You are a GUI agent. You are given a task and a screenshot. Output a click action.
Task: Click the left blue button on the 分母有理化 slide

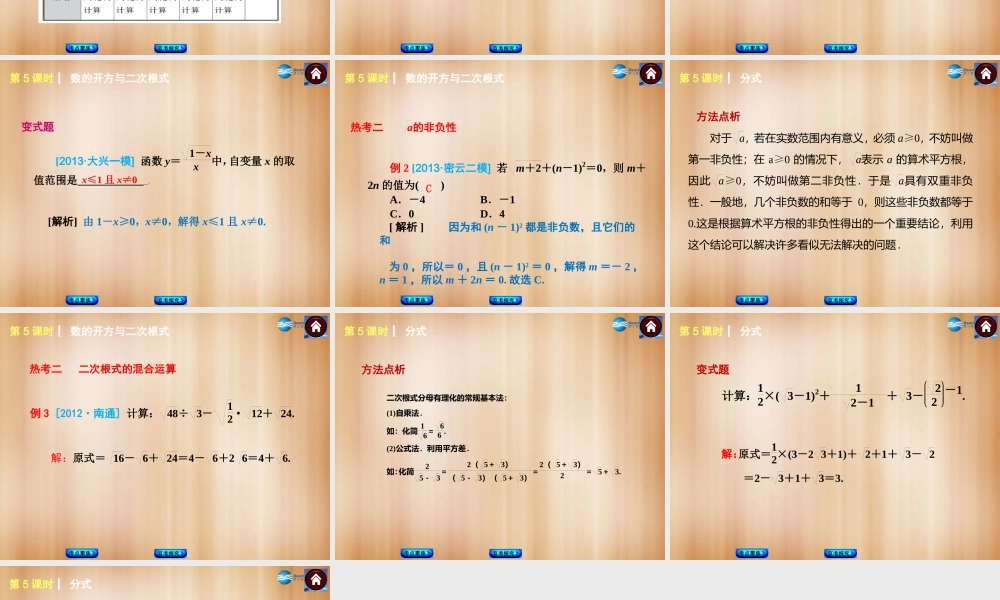tap(417, 553)
